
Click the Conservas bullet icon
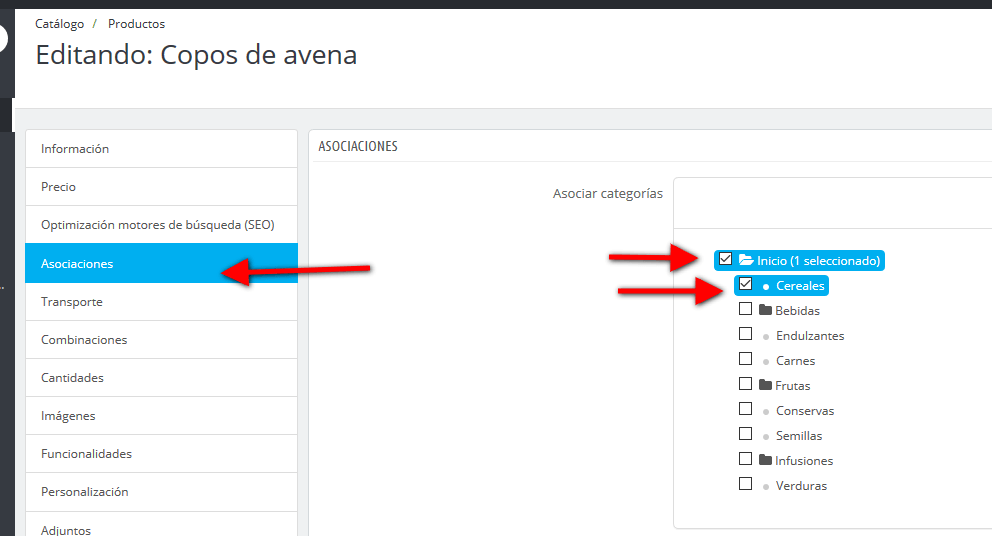pos(766,412)
